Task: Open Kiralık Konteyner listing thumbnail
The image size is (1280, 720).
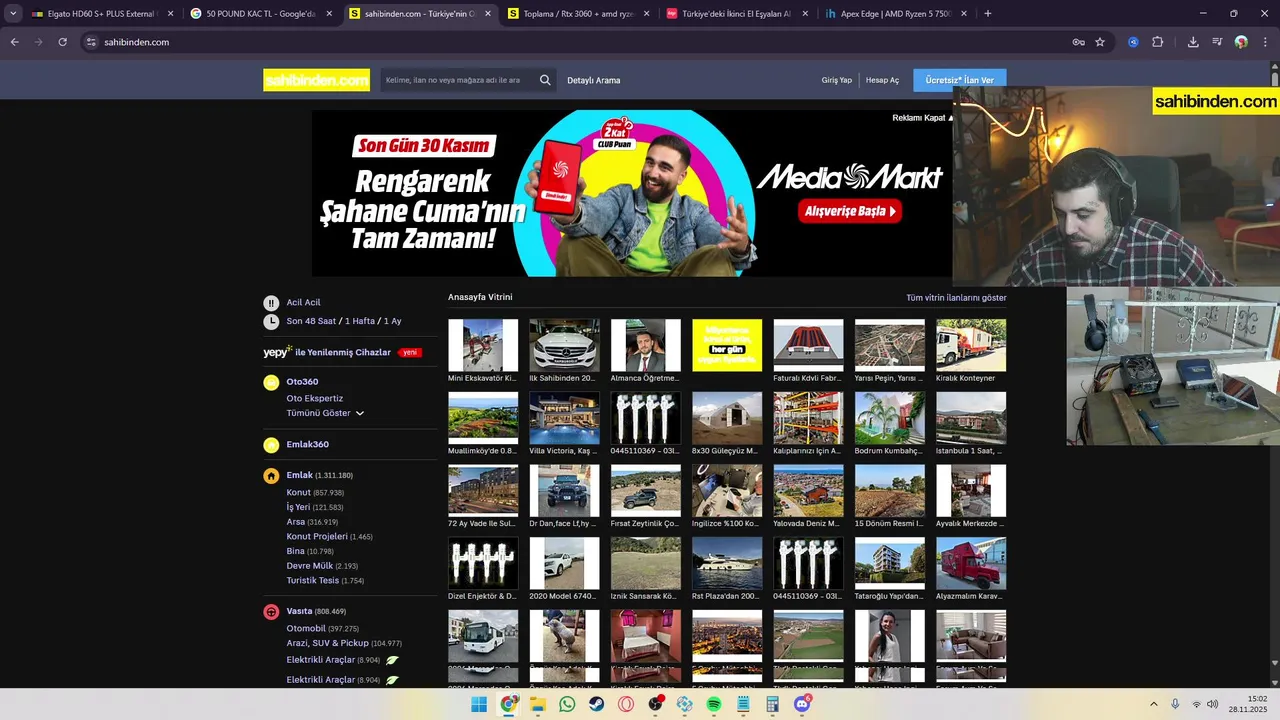Action: click(971, 345)
